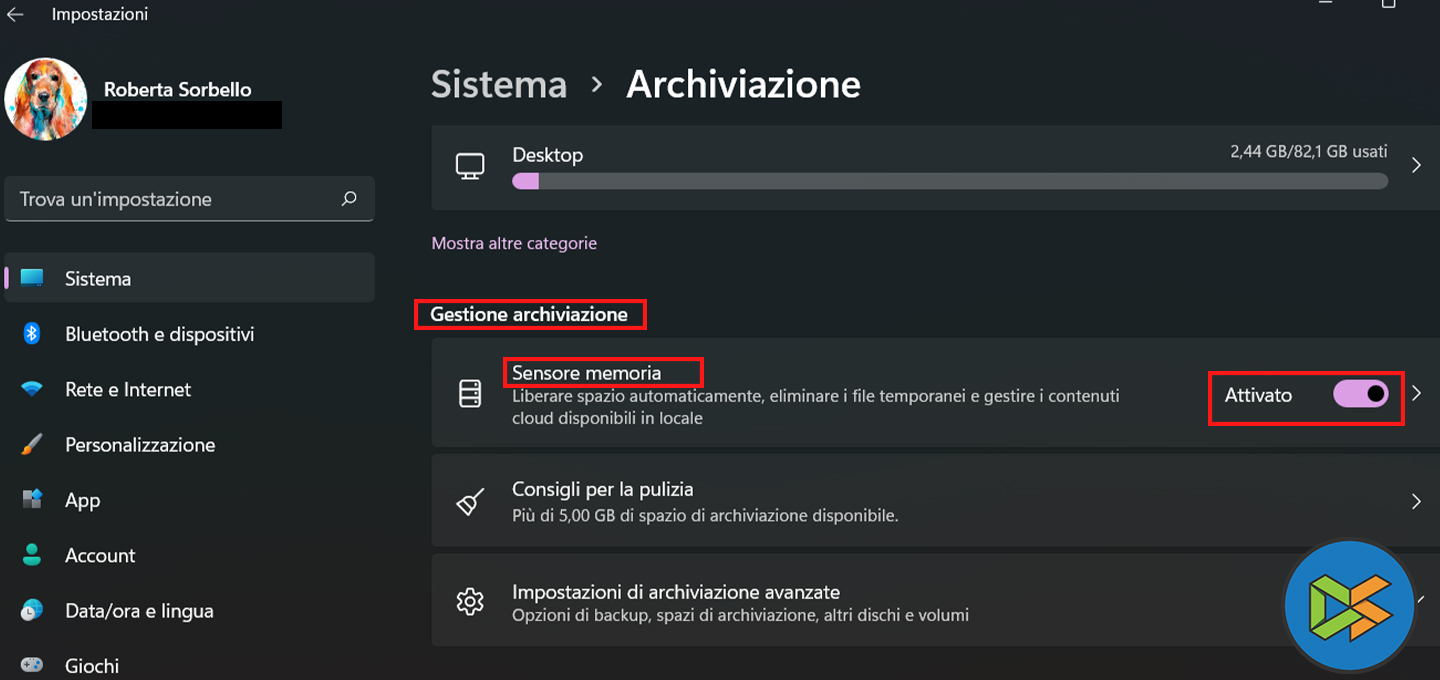Click the Bluetooth e dispositivi icon
Screen dimensions: 1440x680
[32, 334]
